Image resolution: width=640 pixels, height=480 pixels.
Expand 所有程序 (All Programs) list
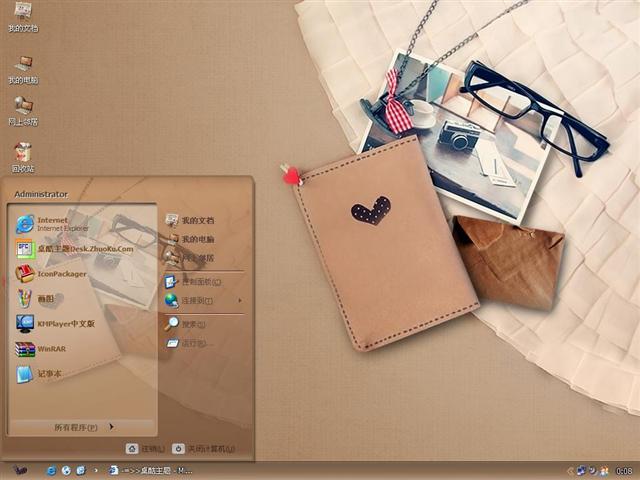82,427
